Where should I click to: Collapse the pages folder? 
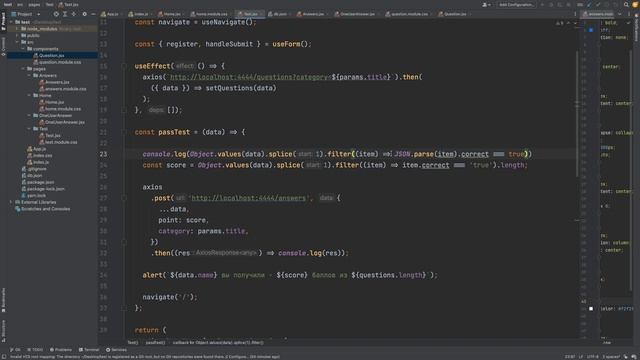click(23, 69)
